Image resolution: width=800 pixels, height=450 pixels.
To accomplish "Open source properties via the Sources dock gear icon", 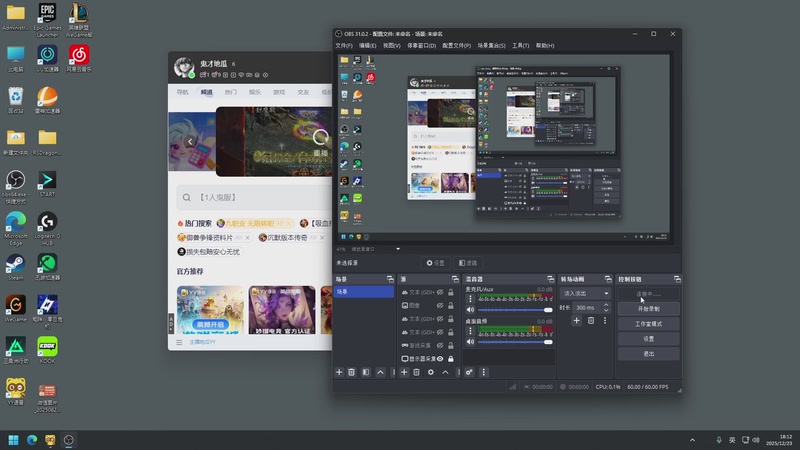I will coord(431,372).
